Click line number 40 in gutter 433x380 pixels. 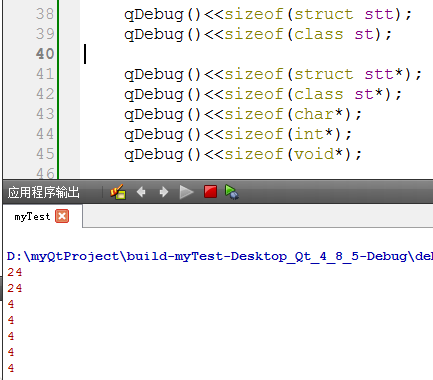point(45,54)
